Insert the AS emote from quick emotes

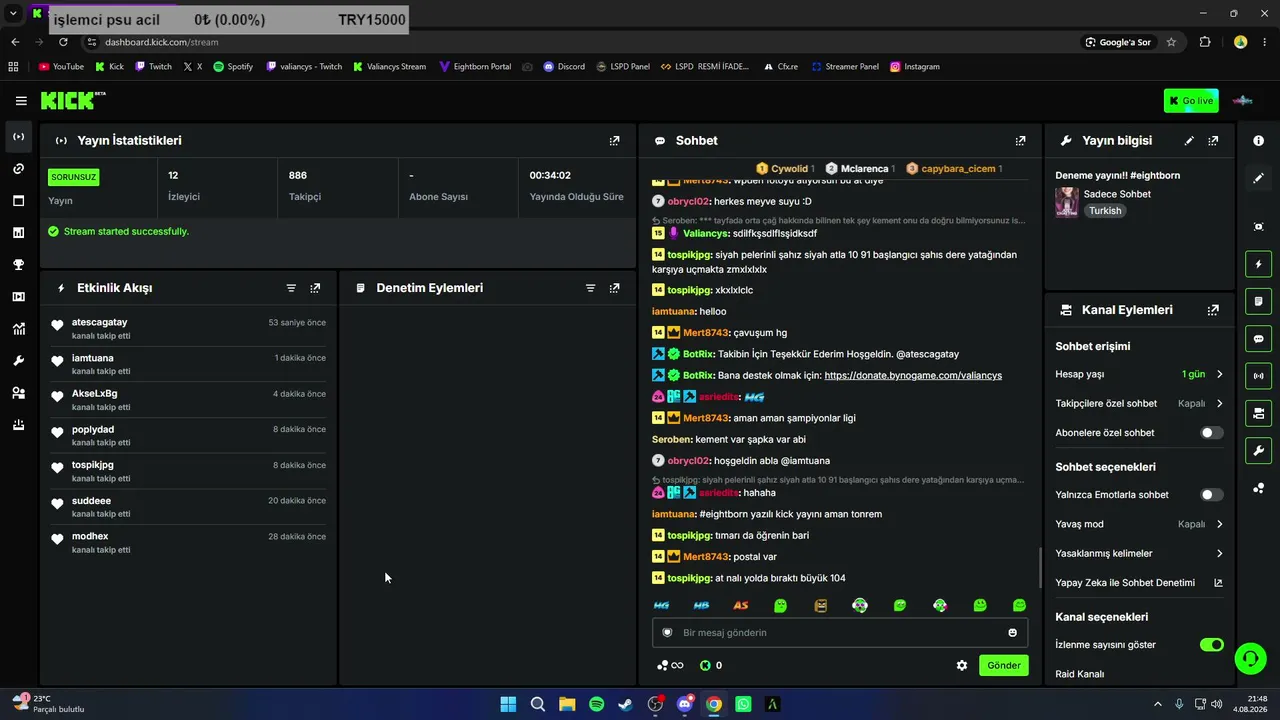tap(741, 605)
